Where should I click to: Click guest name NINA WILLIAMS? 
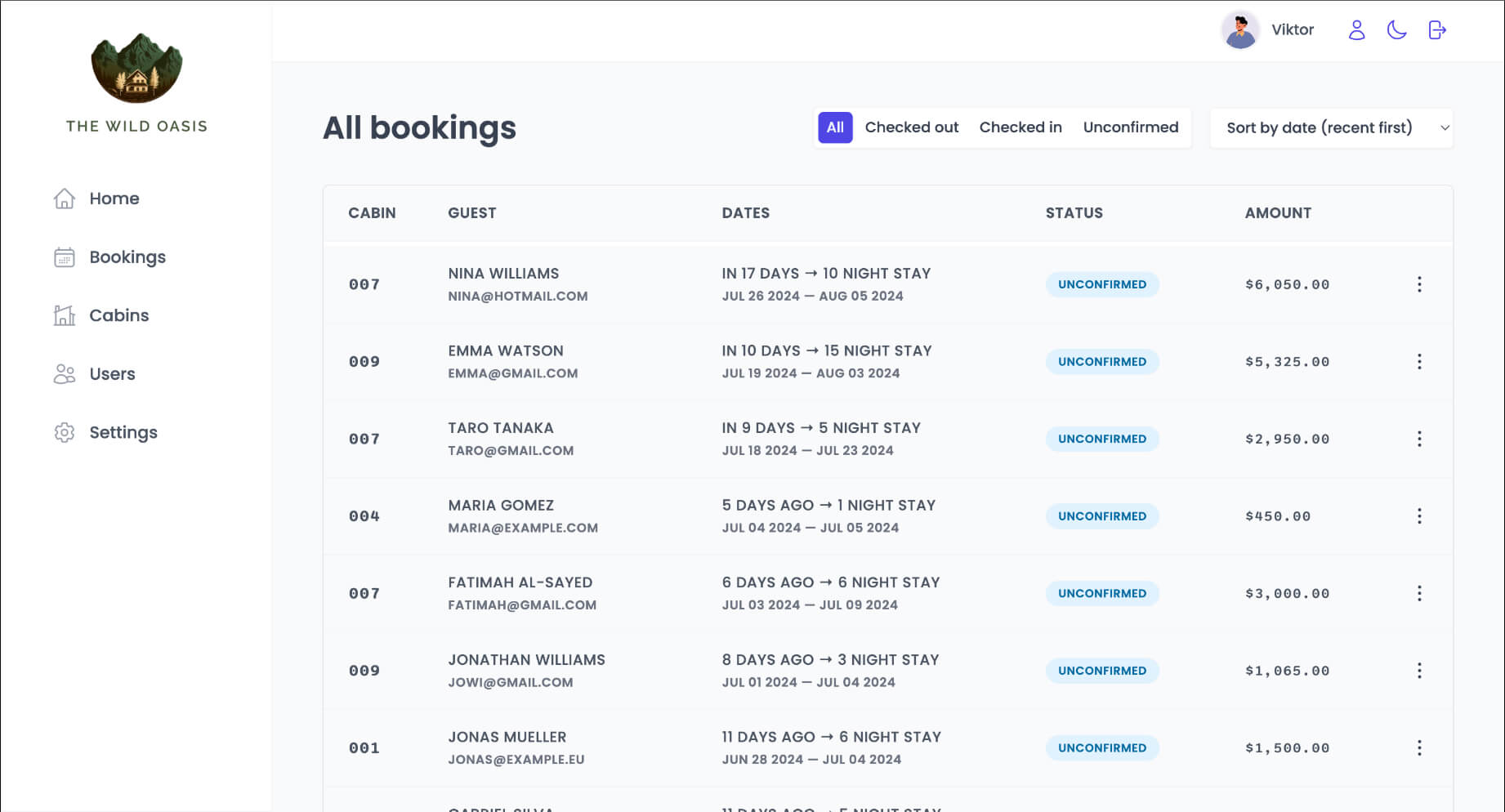[x=503, y=274]
